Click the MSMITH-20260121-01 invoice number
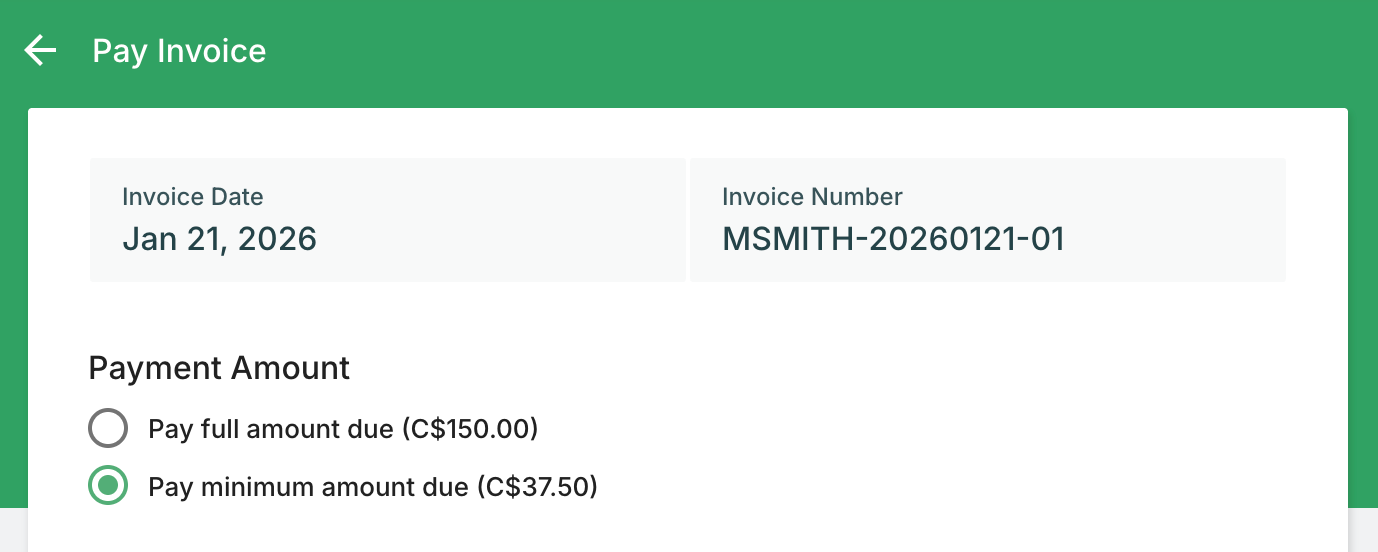Image resolution: width=1378 pixels, height=552 pixels. (x=893, y=239)
